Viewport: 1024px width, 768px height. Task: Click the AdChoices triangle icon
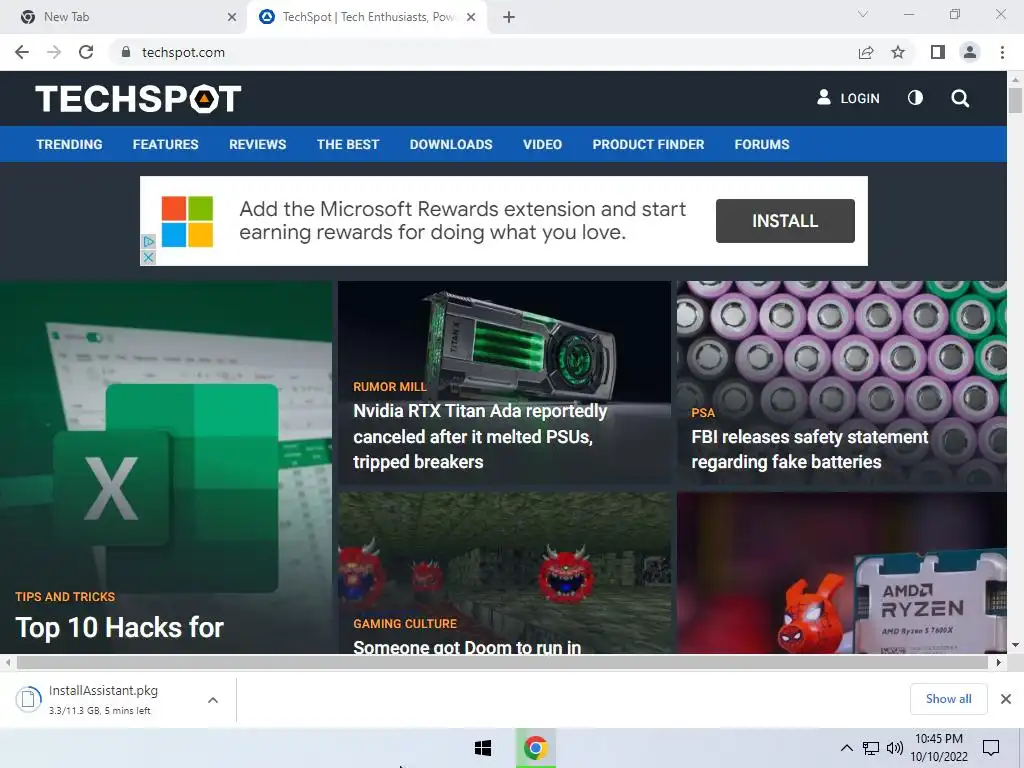pos(148,242)
